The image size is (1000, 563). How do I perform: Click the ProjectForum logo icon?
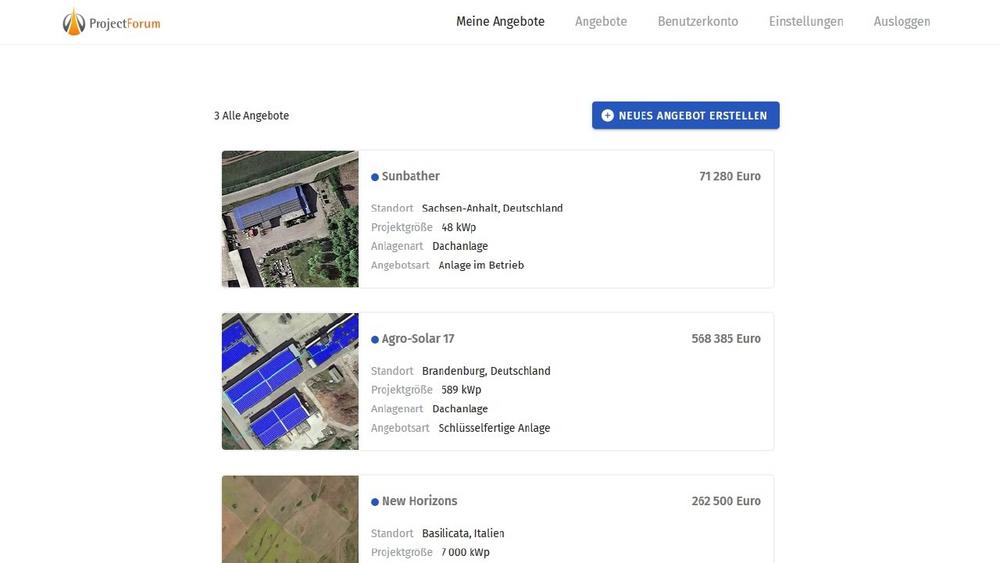(x=74, y=22)
